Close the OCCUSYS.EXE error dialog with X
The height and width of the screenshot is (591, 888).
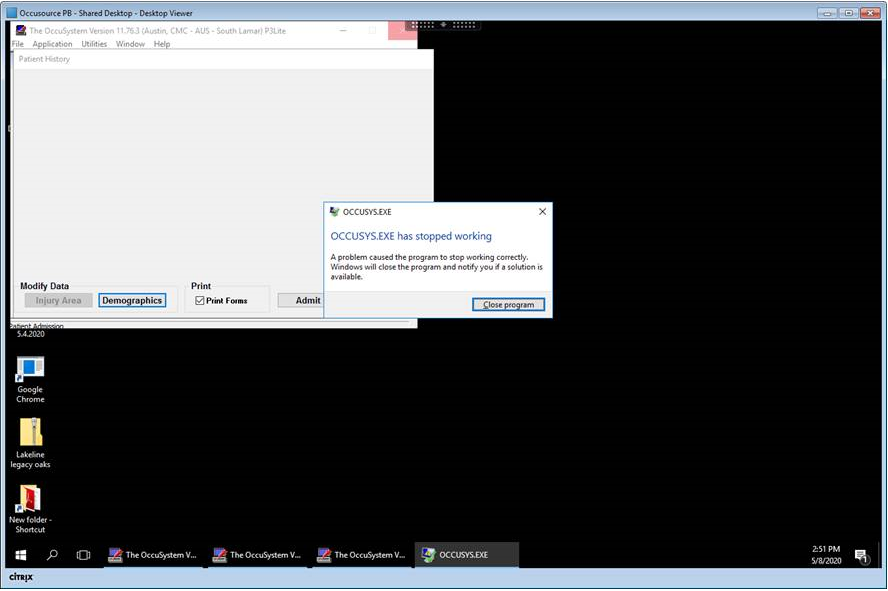click(542, 212)
